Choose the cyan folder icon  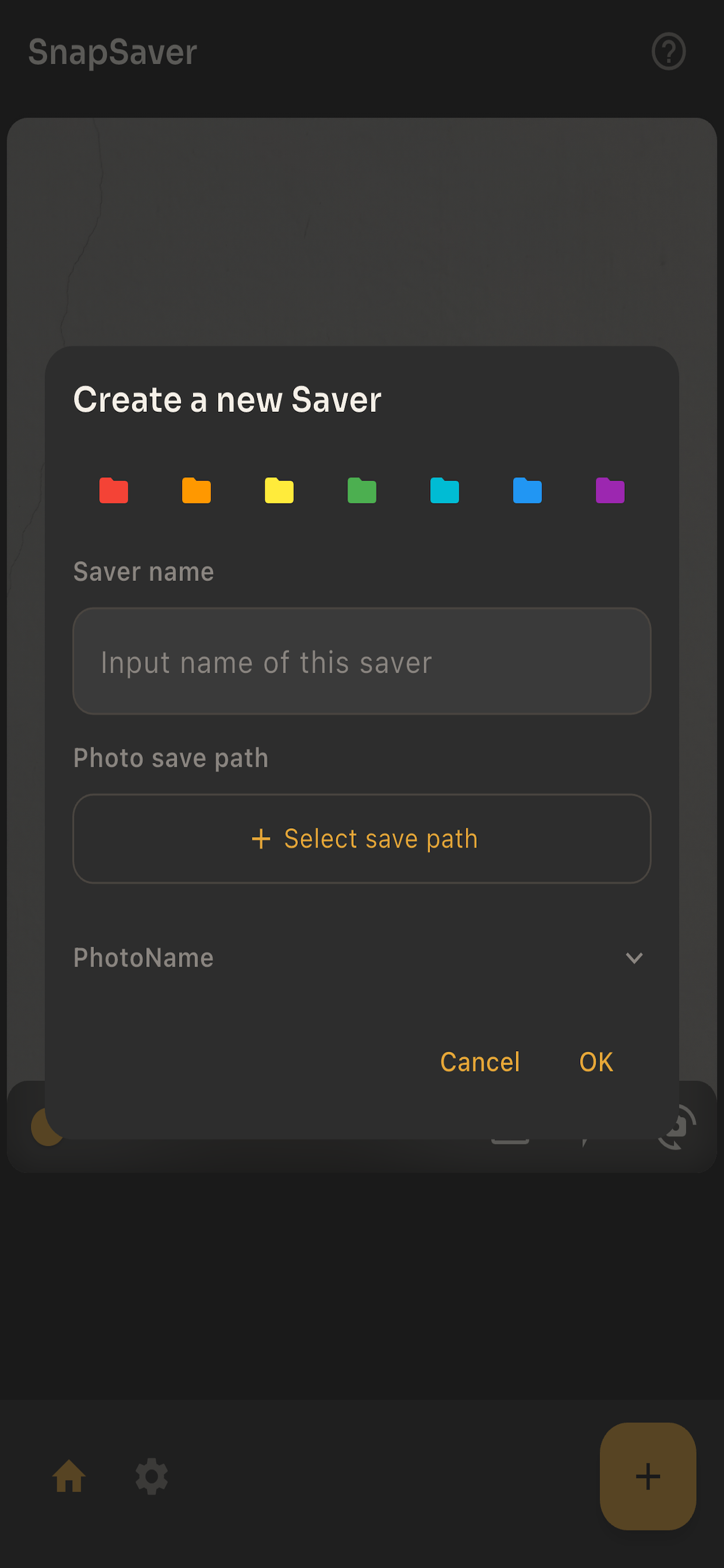click(x=445, y=491)
